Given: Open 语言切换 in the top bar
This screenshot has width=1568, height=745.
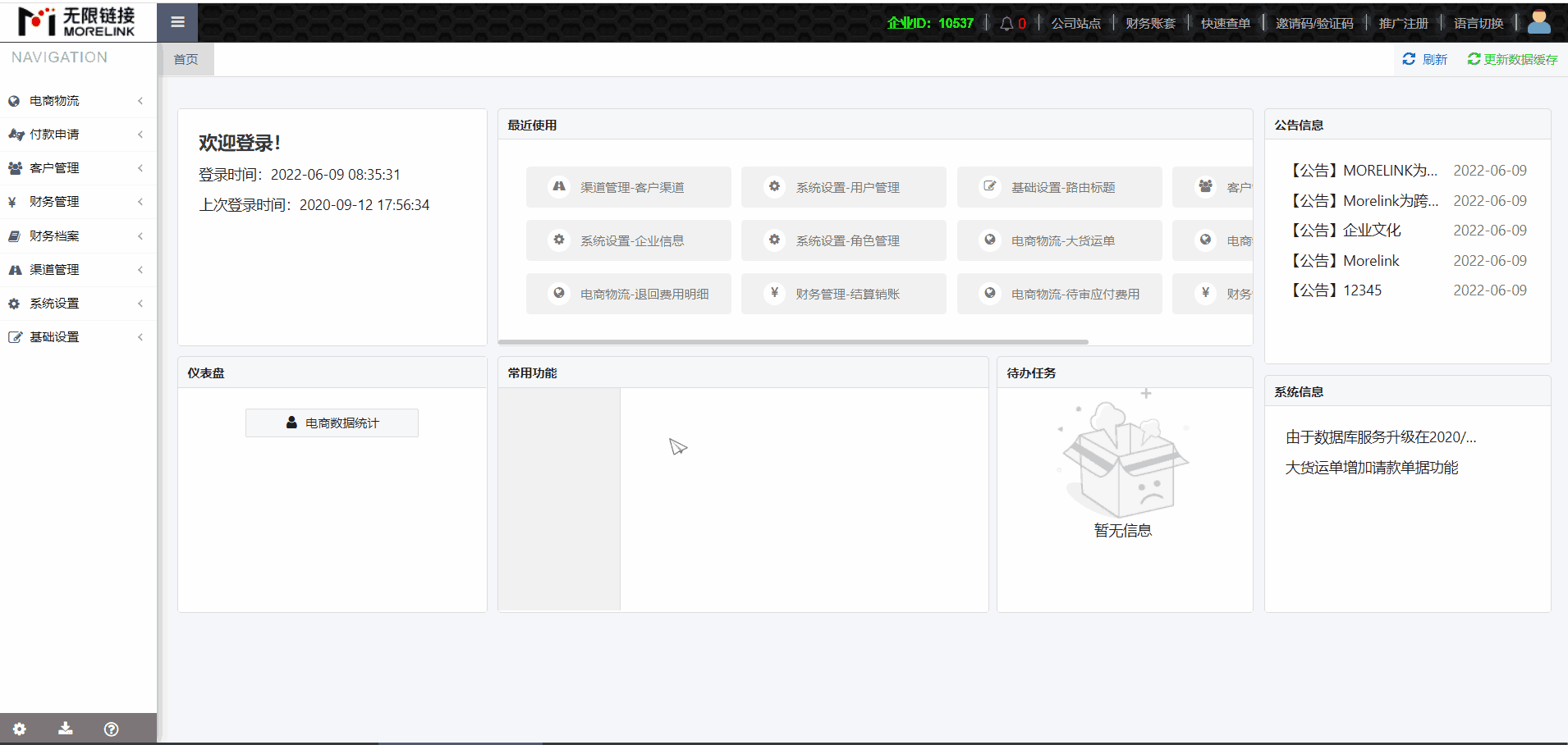Looking at the screenshot, I should pyautogui.click(x=1479, y=23).
